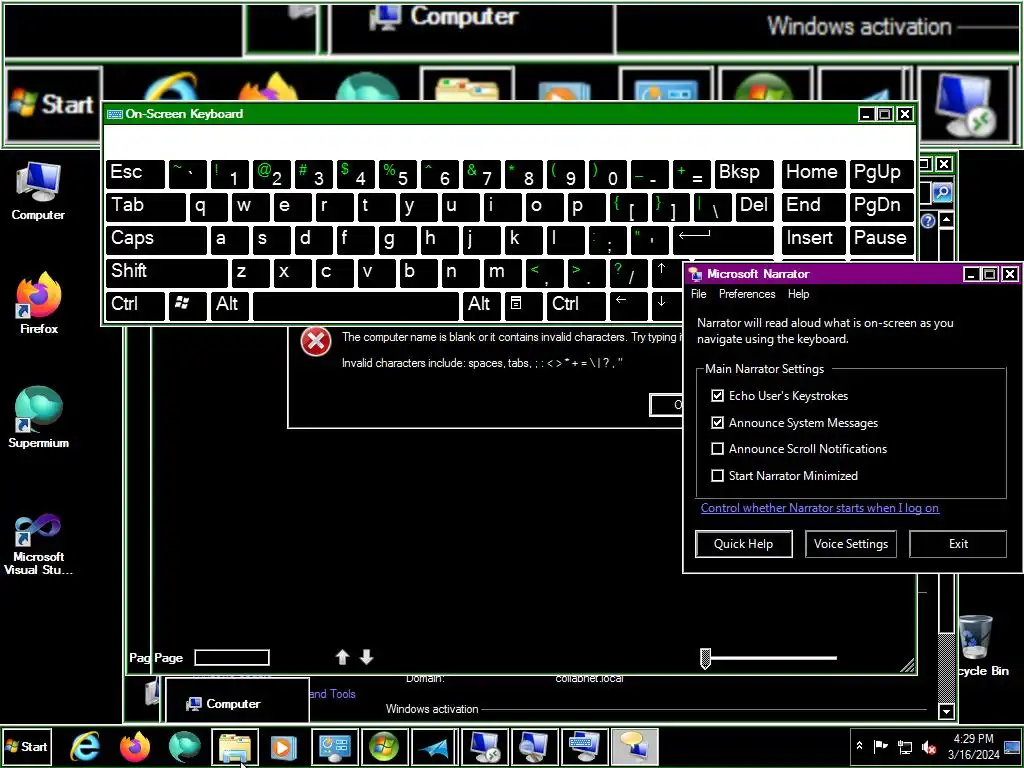This screenshot has width=1024, height=768.
Task: Toggle the Shift key on keyboard
Action: 167,272
